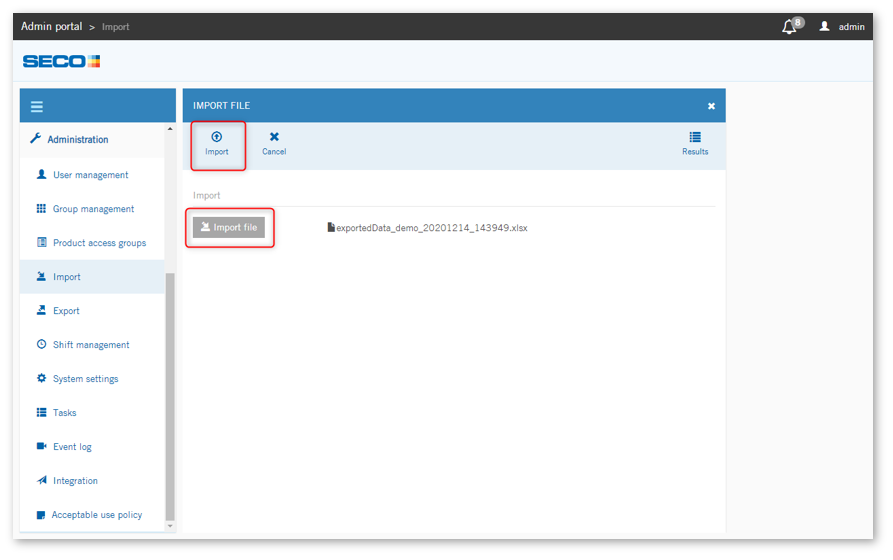The width and height of the screenshot is (893, 560).
Task: Click the Import section label above the button
Action: pos(206,195)
